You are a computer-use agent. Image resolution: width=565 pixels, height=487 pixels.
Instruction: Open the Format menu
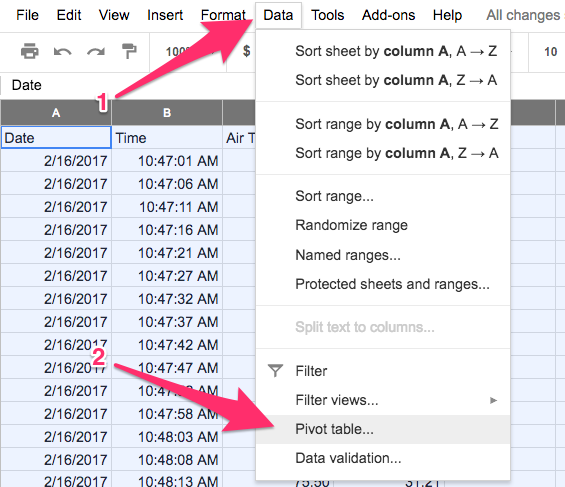tap(223, 15)
